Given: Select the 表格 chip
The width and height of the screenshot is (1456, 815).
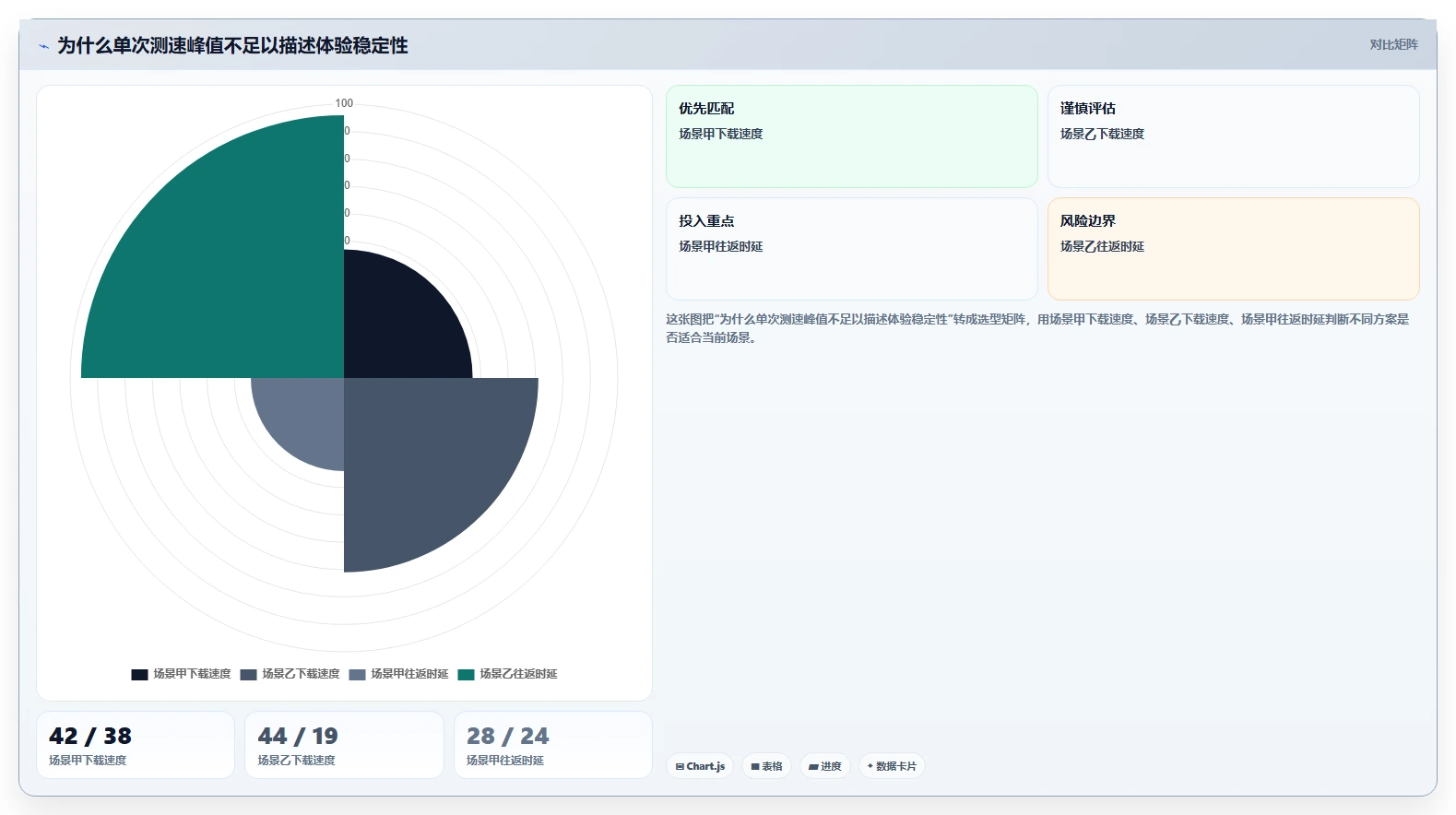Looking at the screenshot, I should coord(766,766).
